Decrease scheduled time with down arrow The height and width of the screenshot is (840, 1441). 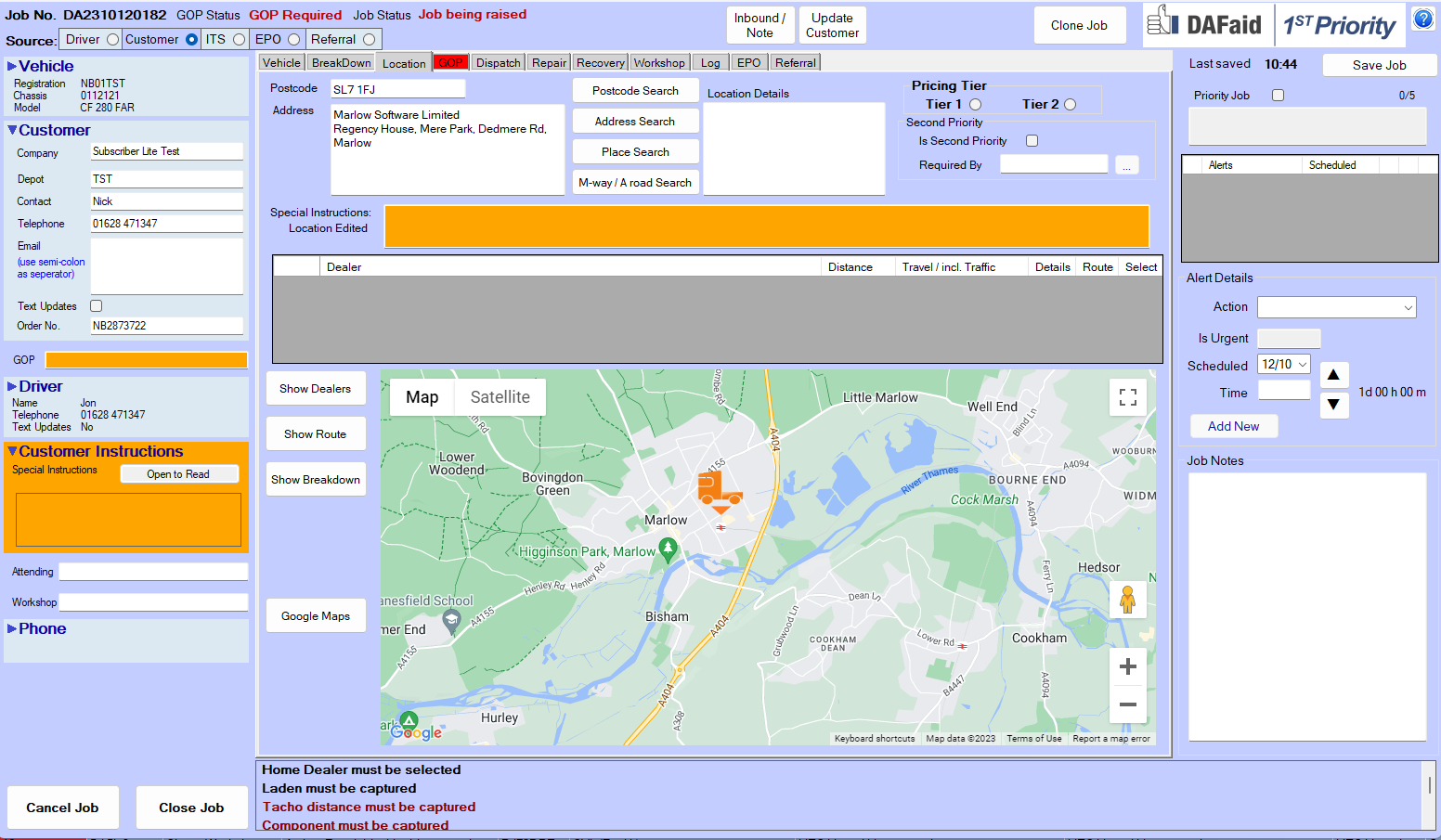[1333, 404]
